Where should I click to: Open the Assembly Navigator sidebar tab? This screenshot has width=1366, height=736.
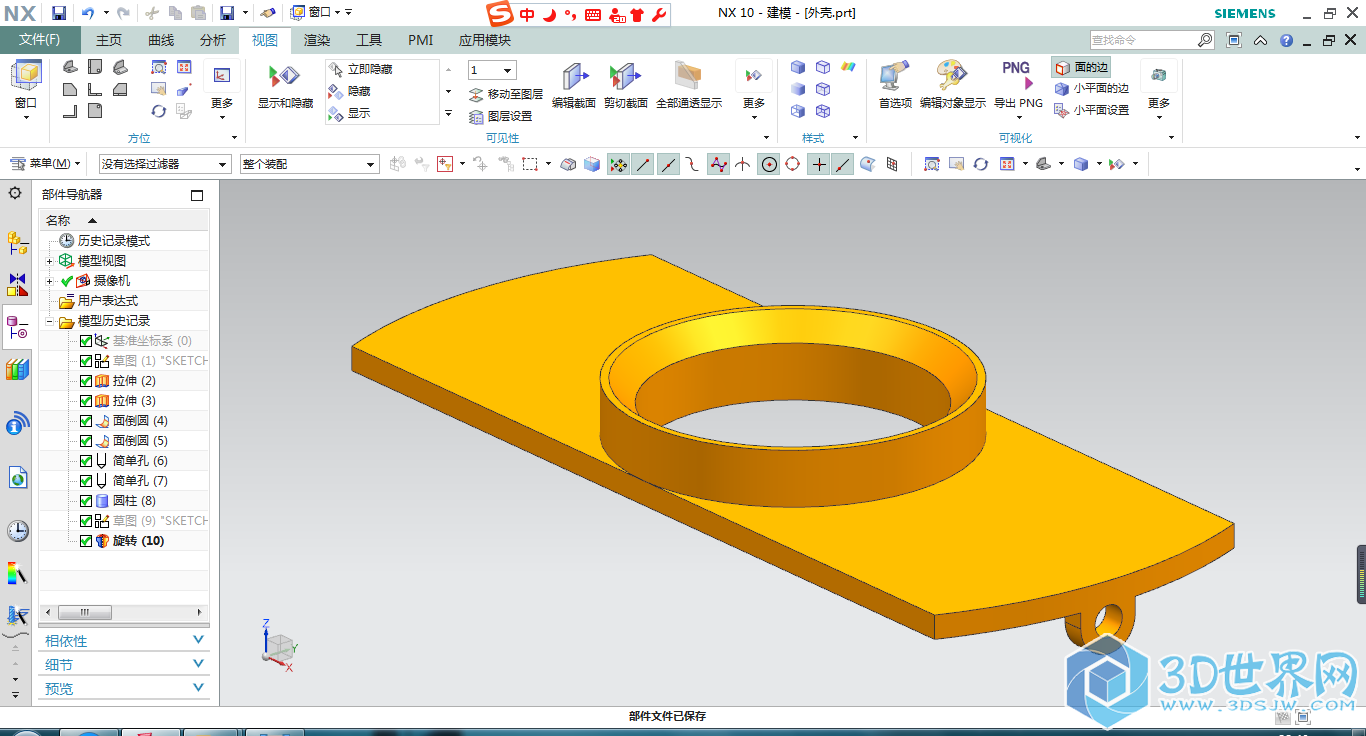pos(17,241)
